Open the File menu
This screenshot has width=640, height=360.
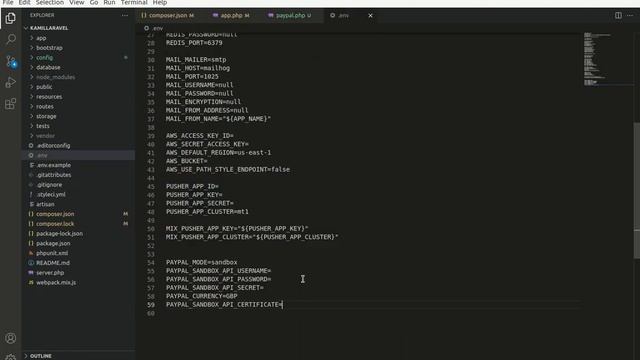point(8,2)
